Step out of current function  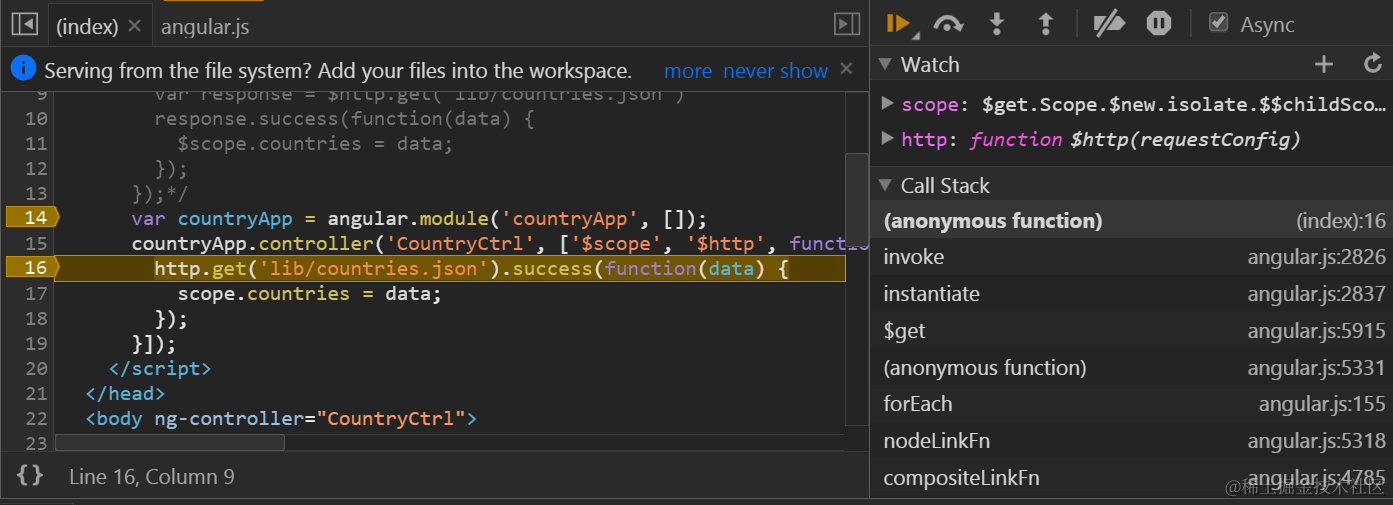coord(1045,24)
